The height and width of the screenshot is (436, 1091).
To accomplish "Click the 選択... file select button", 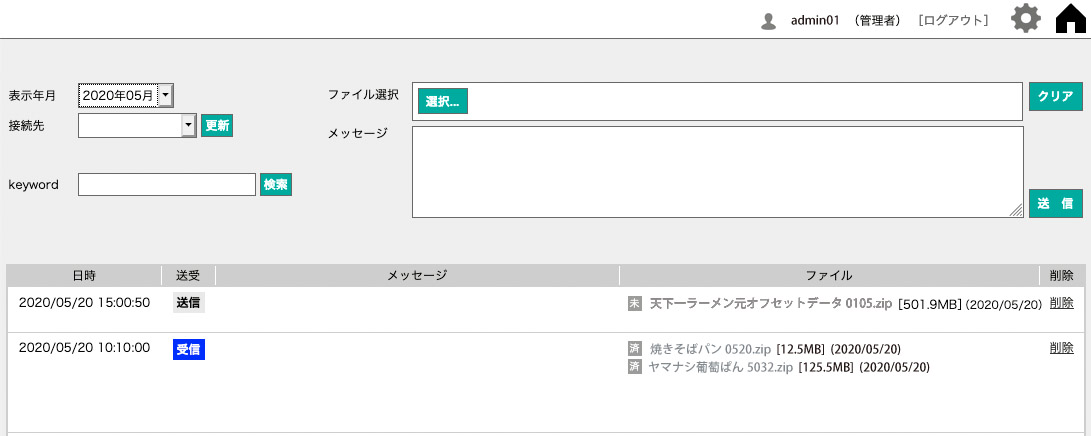I will [442, 101].
